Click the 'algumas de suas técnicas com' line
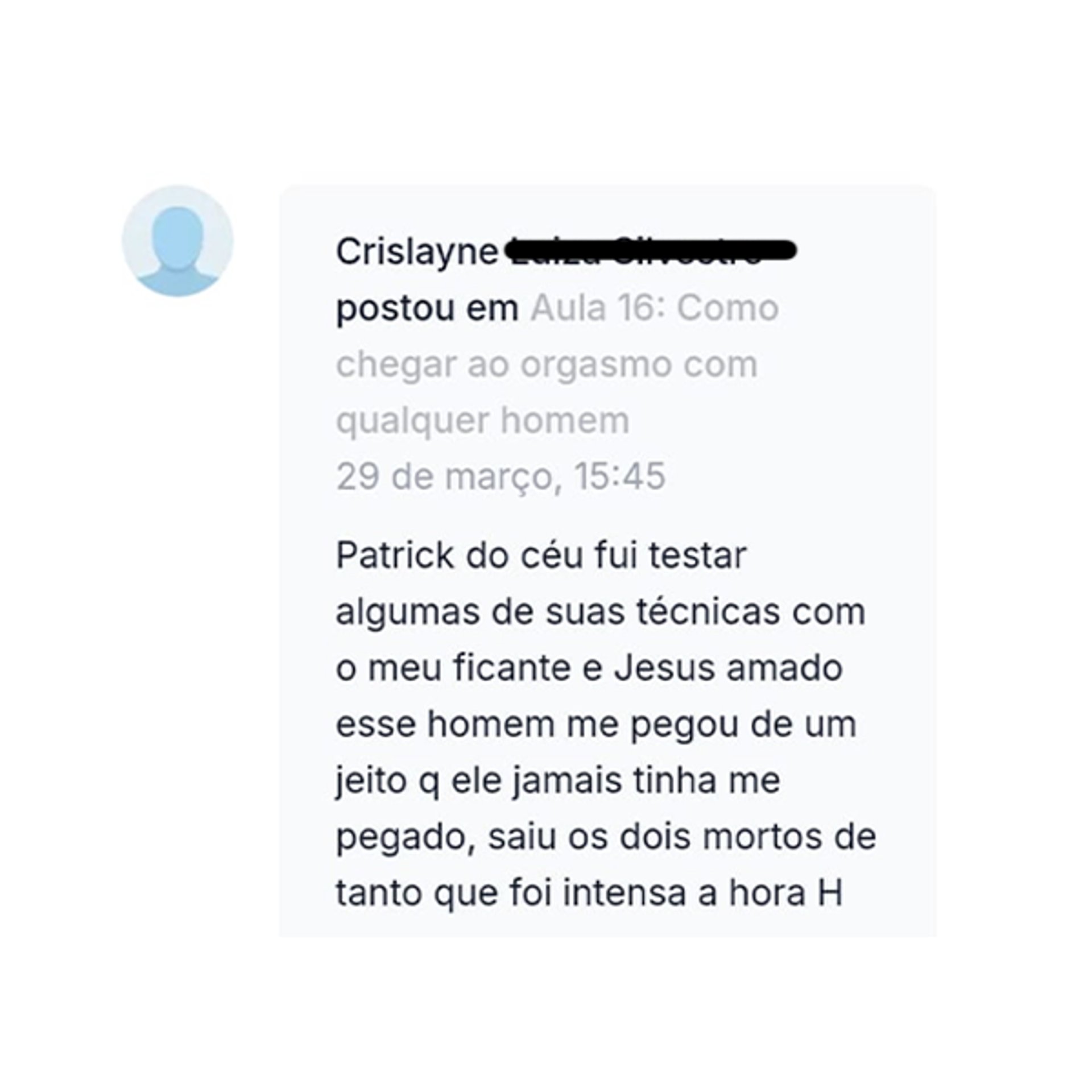The image size is (1092, 1092). (x=601, y=611)
